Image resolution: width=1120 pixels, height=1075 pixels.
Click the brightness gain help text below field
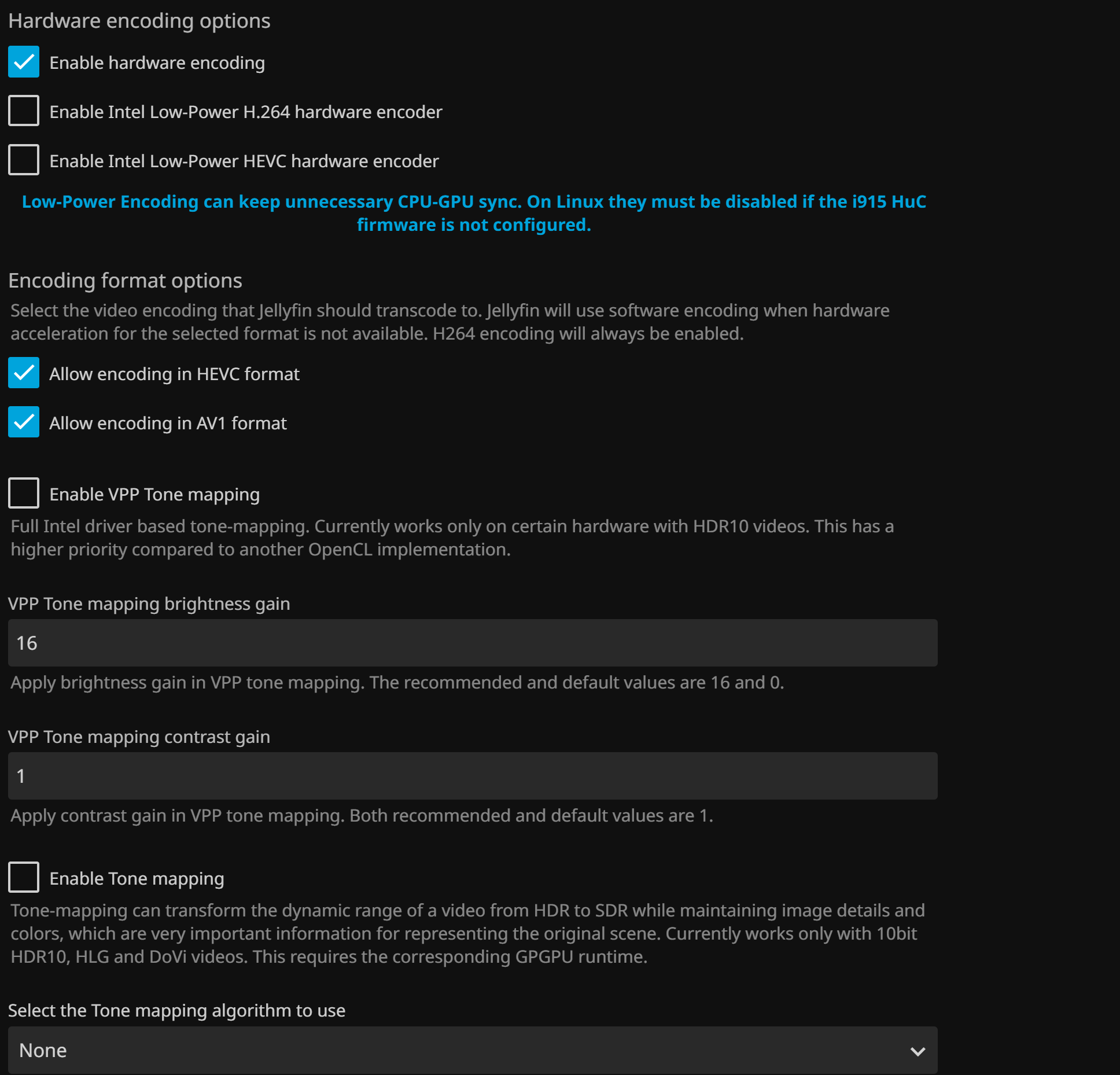click(x=397, y=683)
